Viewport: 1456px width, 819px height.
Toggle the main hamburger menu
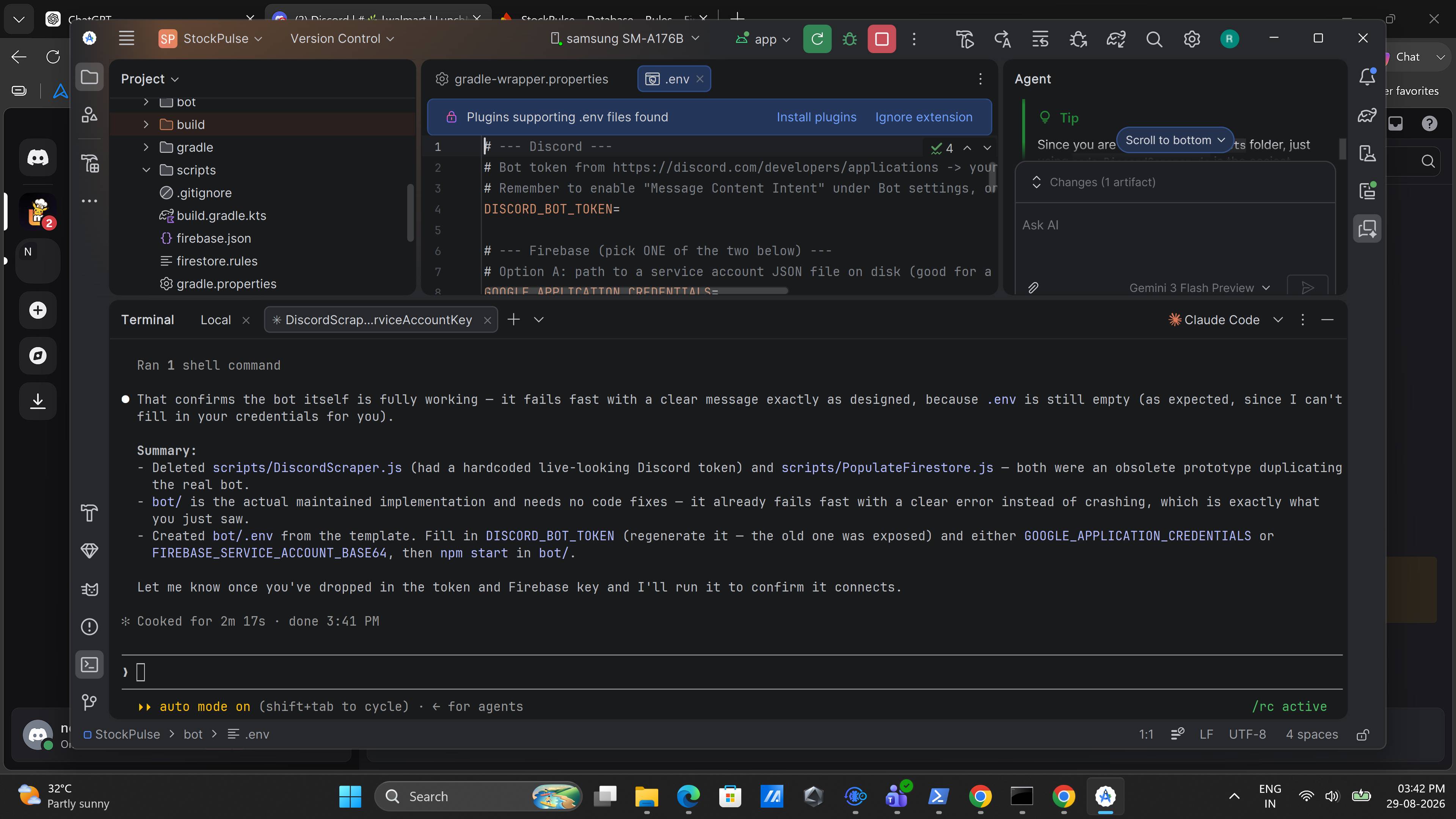pos(127,38)
